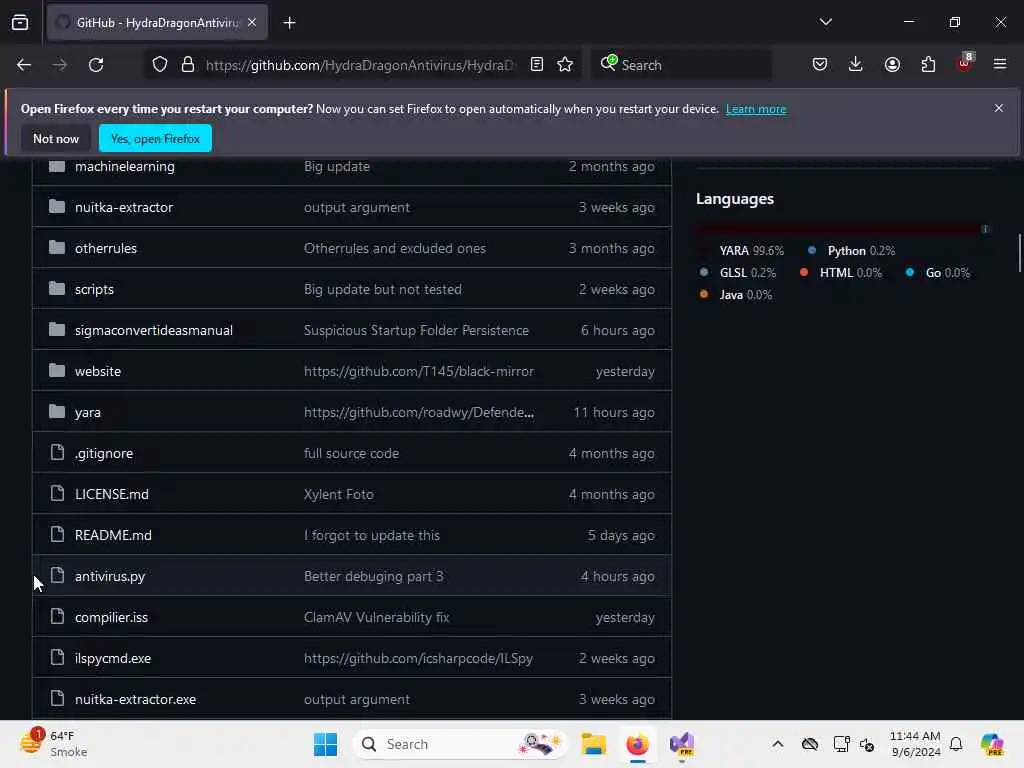The width and height of the screenshot is (1024, 768).
Task: Open a new tab with plus button
Action: (289, 23)
